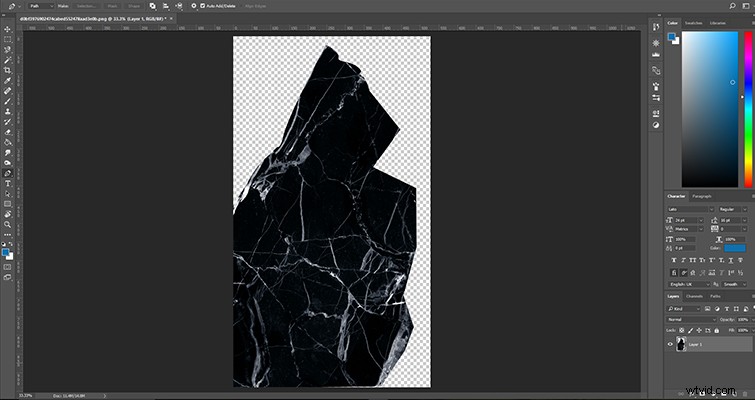This screenshot has height=400, width=755.
Task: Toggle Lock all padlock icon
Action: point(716,331)
